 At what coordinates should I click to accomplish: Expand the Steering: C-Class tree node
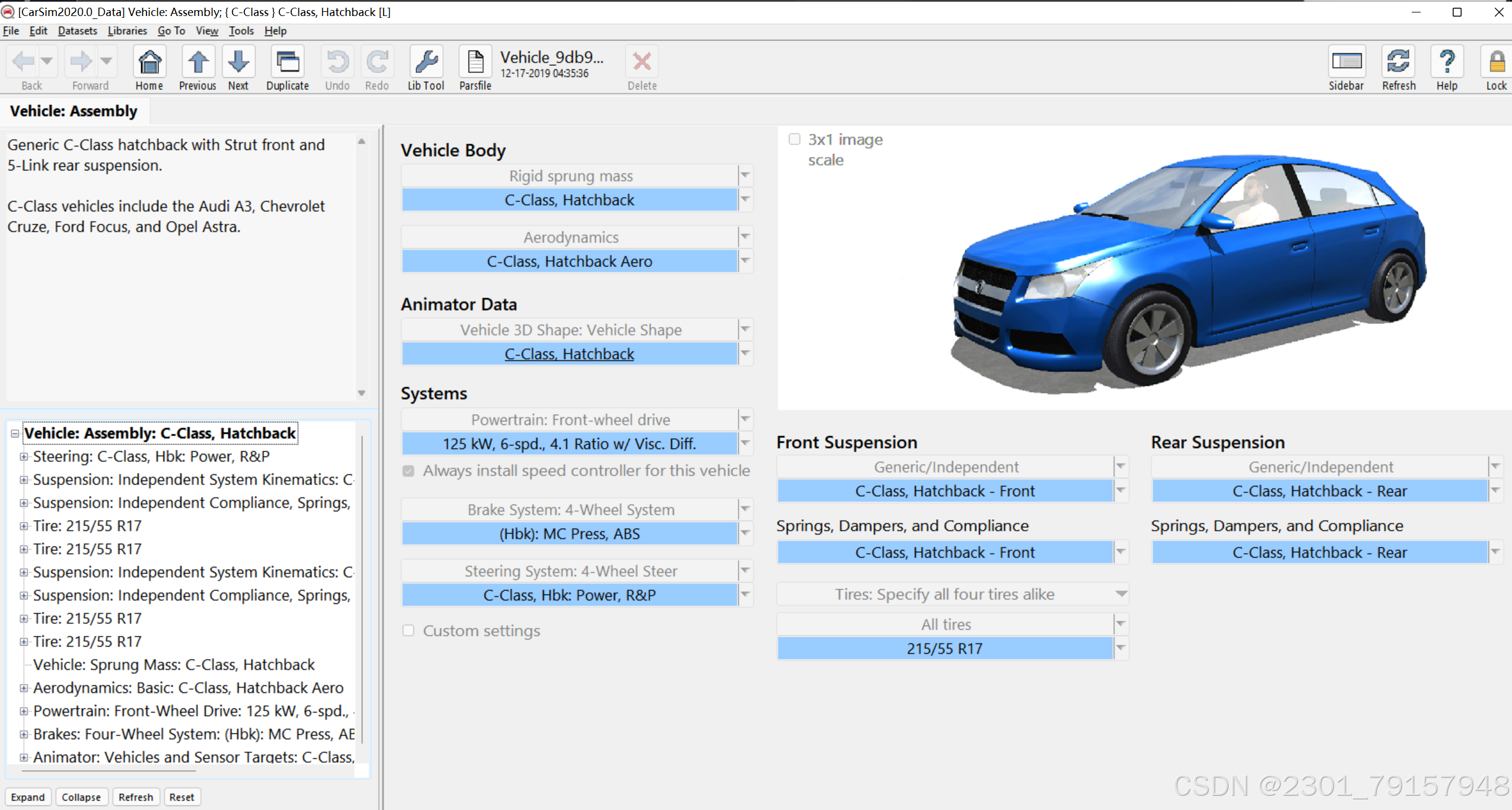tap(24, 456)
